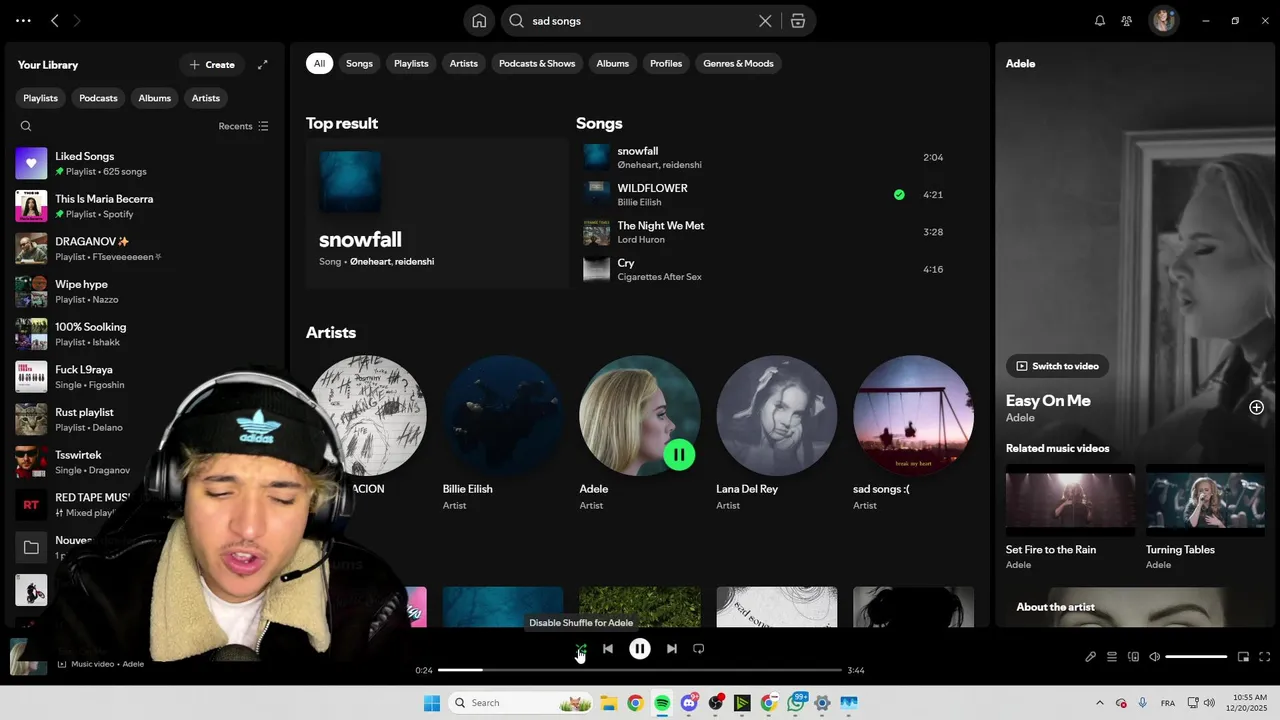1280x720 pixels.
Task: Mute the volume speaker icon
Action: (x=1154, y=657)
